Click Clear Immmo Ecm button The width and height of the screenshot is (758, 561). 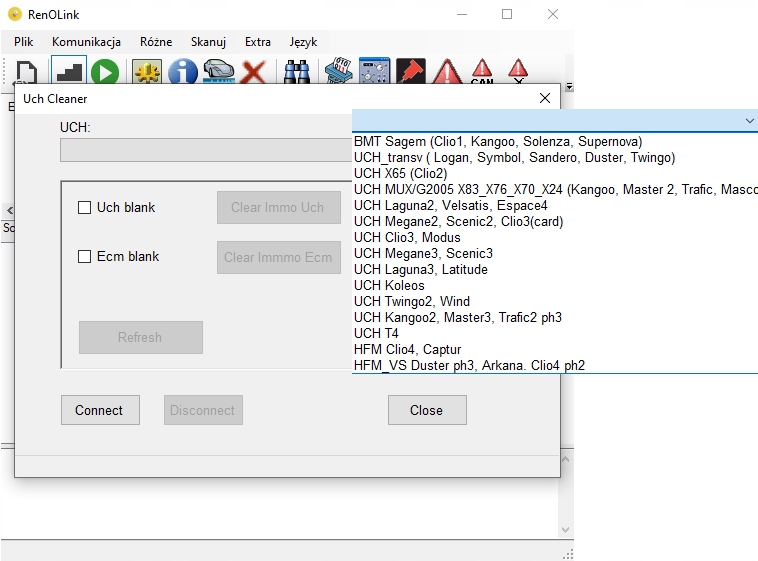click(x=278, y=257)
